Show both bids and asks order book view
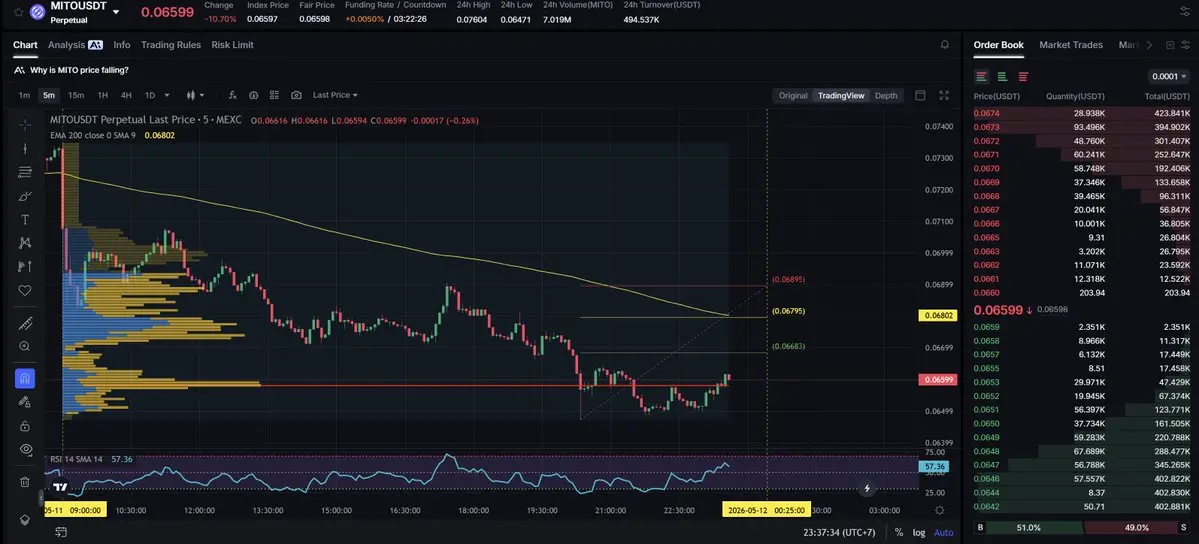Screen dimensions: 1199x544 981,77
